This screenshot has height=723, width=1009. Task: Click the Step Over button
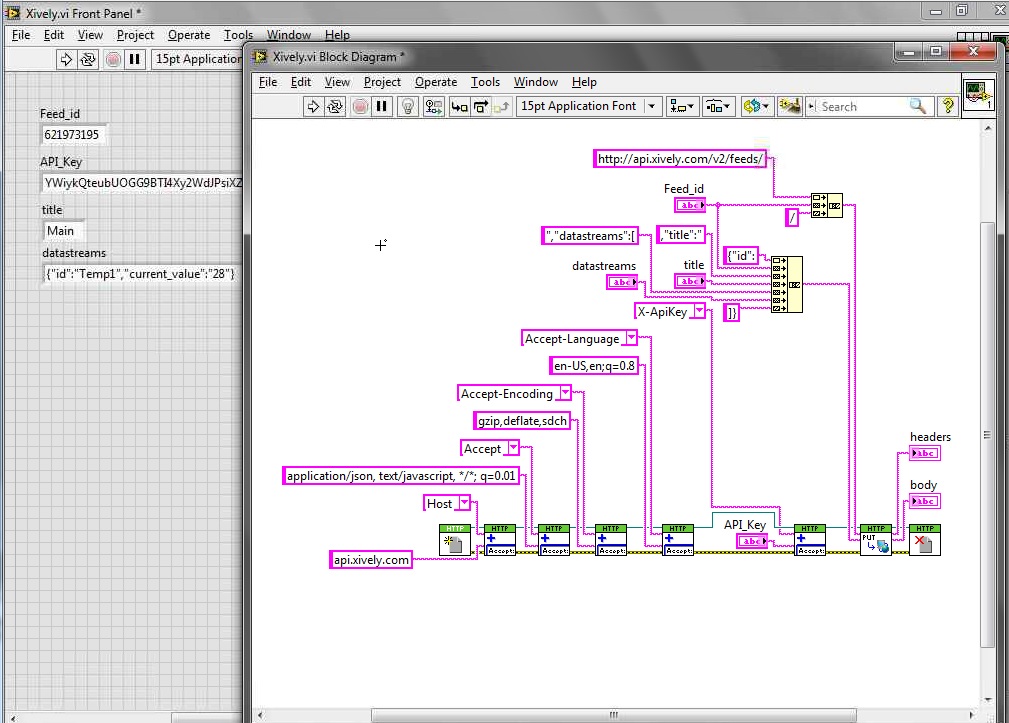coord(481,107)
